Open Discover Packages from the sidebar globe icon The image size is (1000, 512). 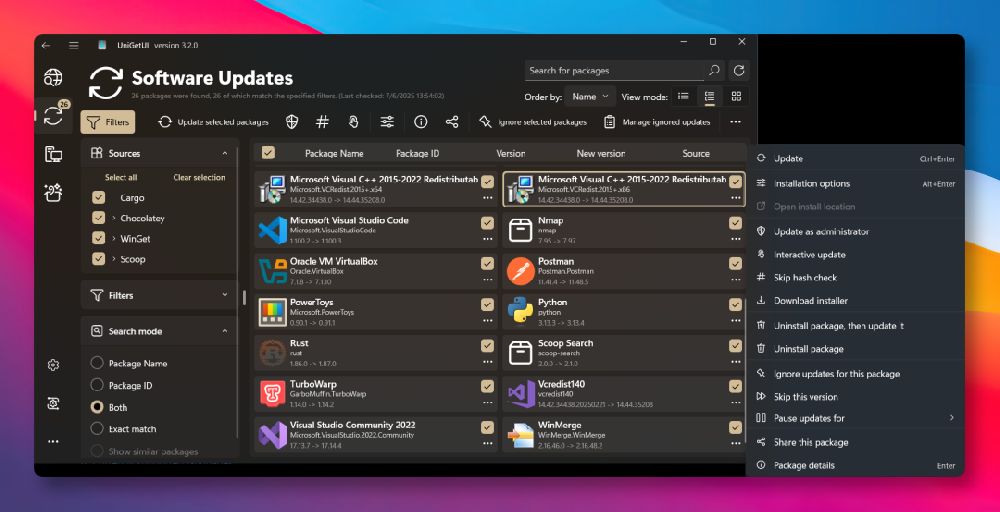click(x=53, y=78)
